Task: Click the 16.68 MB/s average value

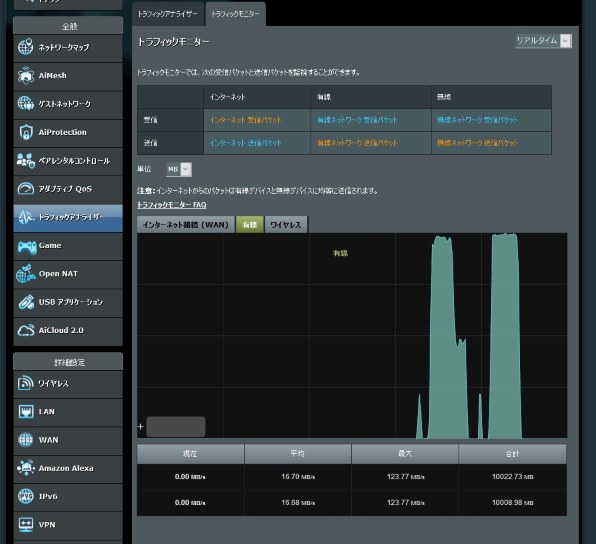Action: click(298, 503)
